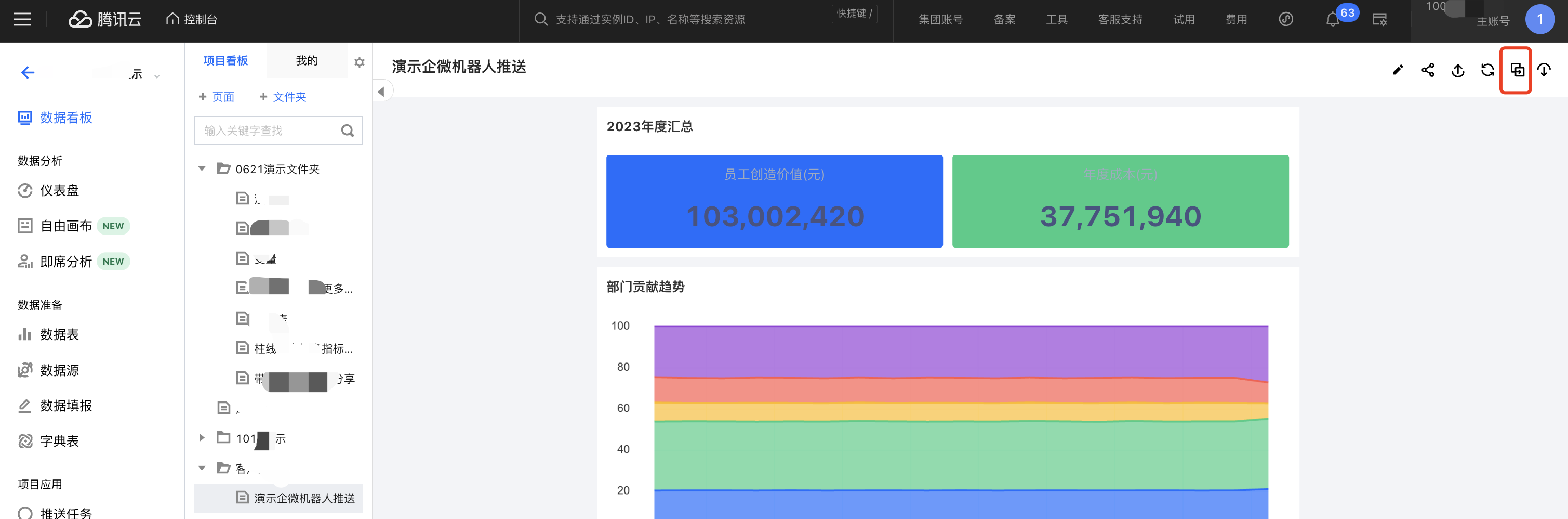This screenshot has width=1568, height=519.
Task: Open 仪表盘 in the sidebar
Action: click(59, 191)
